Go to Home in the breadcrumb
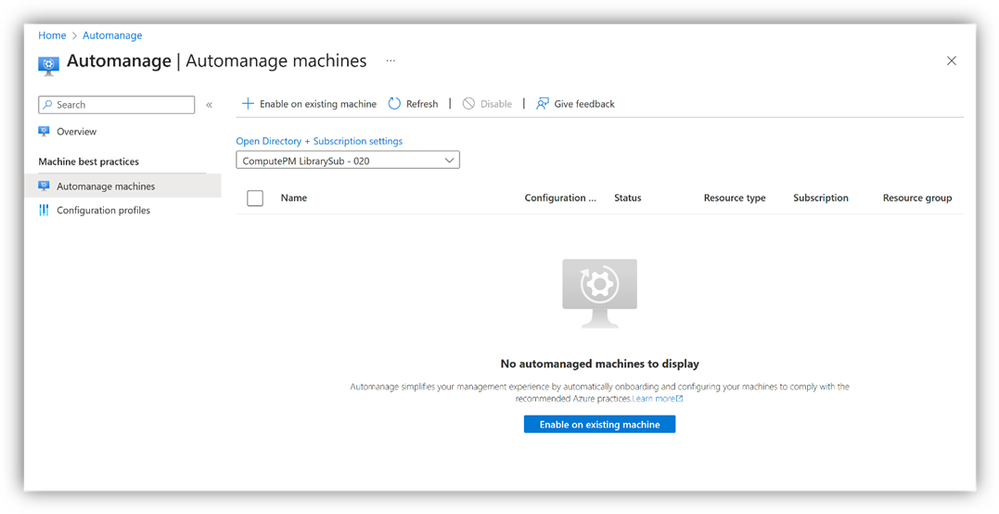Screen dimensions: 999x514 tap(52, 36)
